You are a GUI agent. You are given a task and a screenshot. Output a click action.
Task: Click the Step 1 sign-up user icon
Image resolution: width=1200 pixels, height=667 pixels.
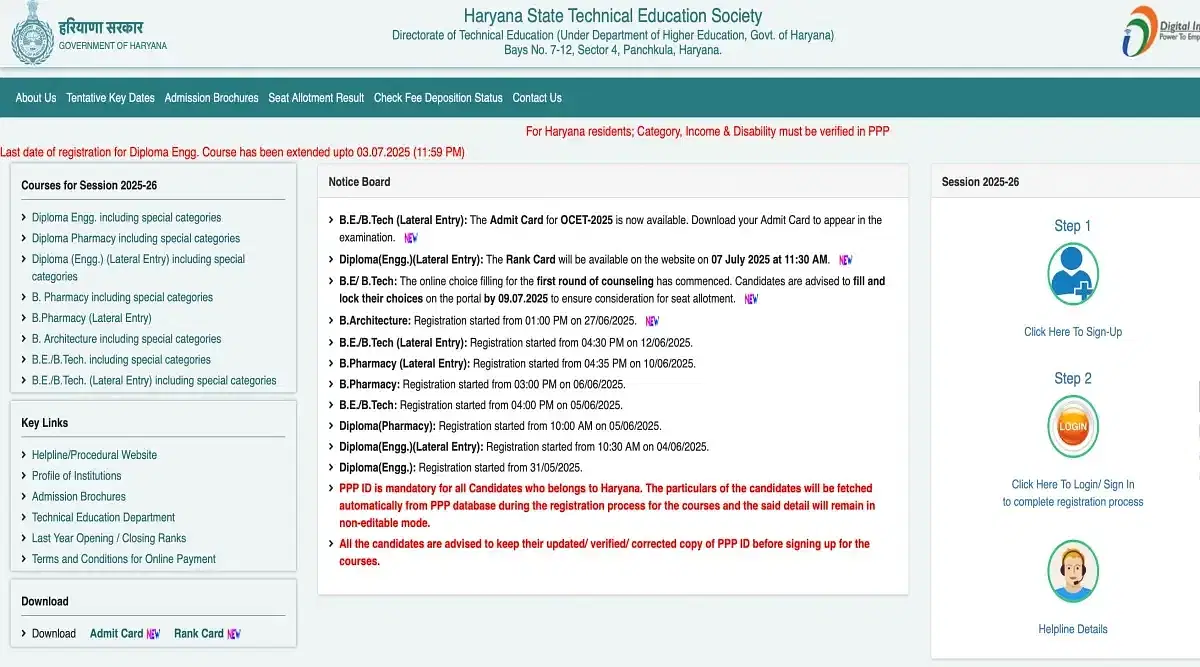[x=1073, y=273]
